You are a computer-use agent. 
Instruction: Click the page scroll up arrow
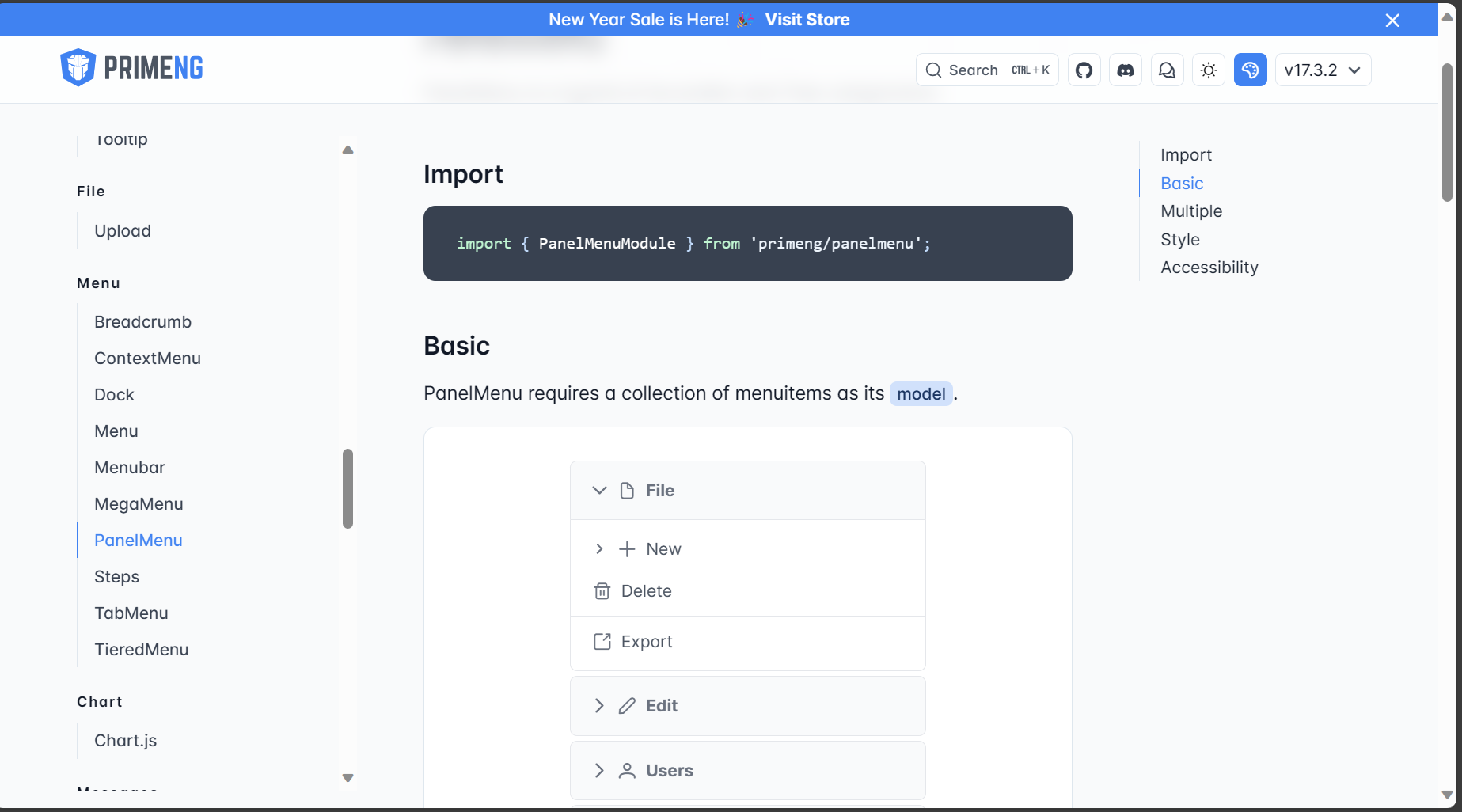[x=1447, y=17]
